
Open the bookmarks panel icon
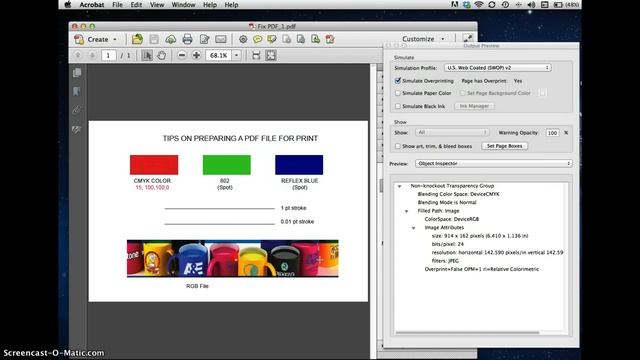pyautogui.click(x=77, y=91)
